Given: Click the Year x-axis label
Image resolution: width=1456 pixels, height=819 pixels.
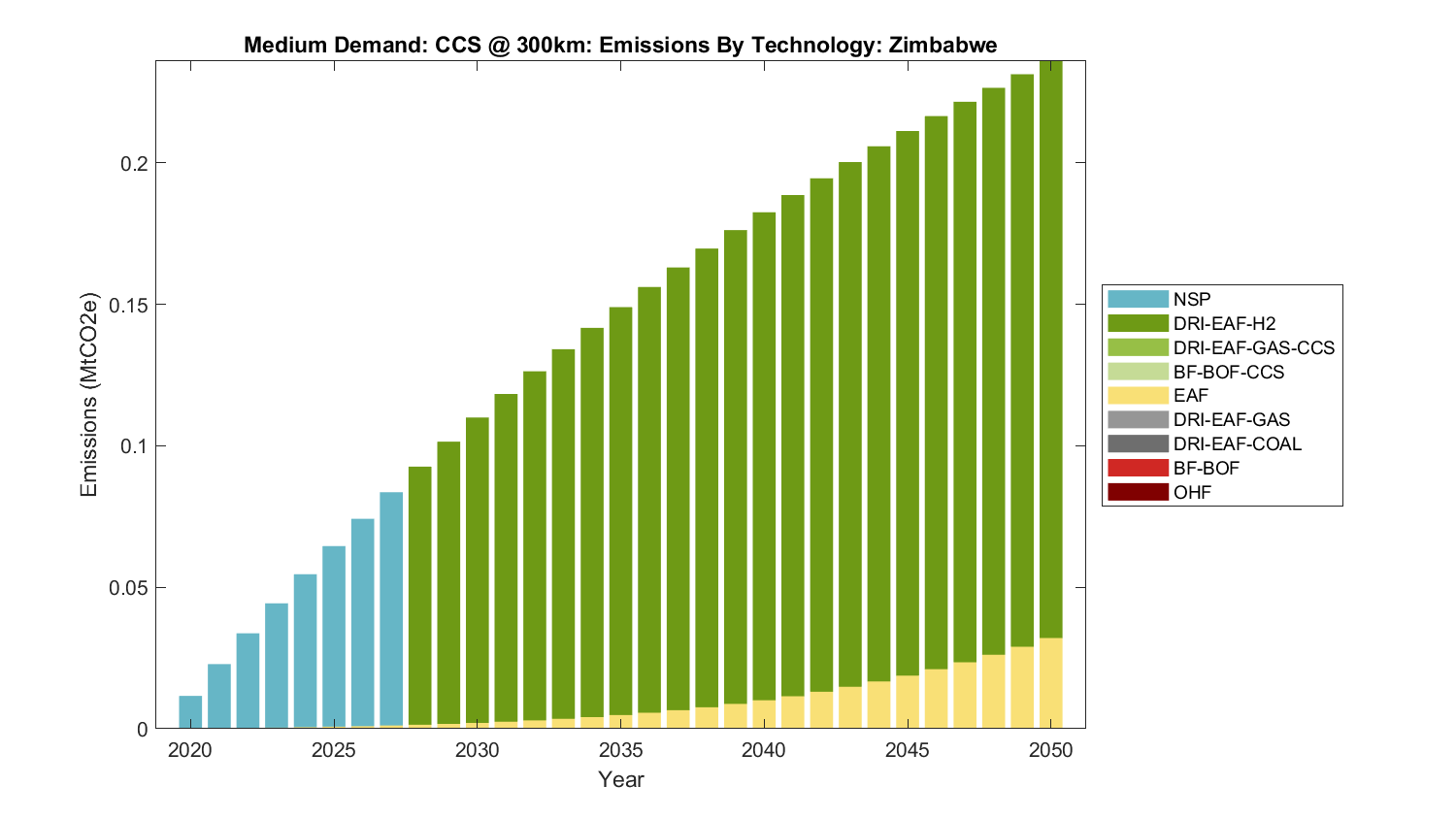Looking at the screenshot, I should click(620, 779).
